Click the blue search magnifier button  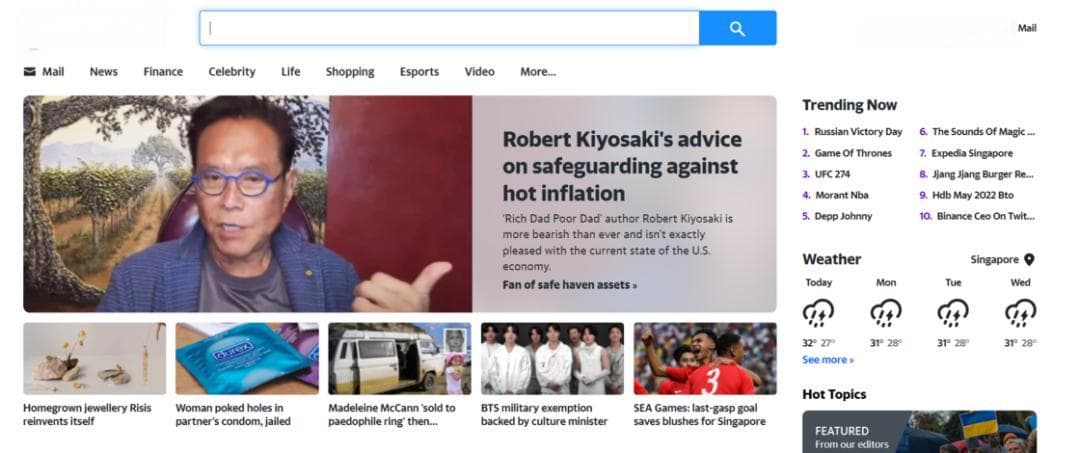[738, 28]
